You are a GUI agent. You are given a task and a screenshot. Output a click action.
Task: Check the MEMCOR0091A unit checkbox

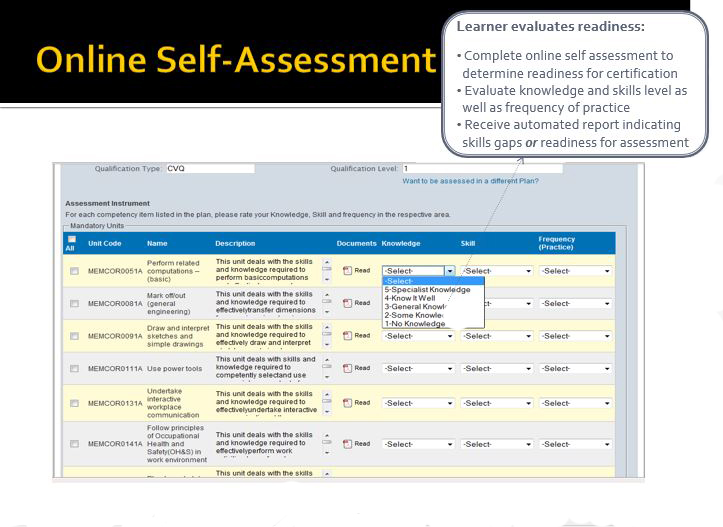(74, 336)
